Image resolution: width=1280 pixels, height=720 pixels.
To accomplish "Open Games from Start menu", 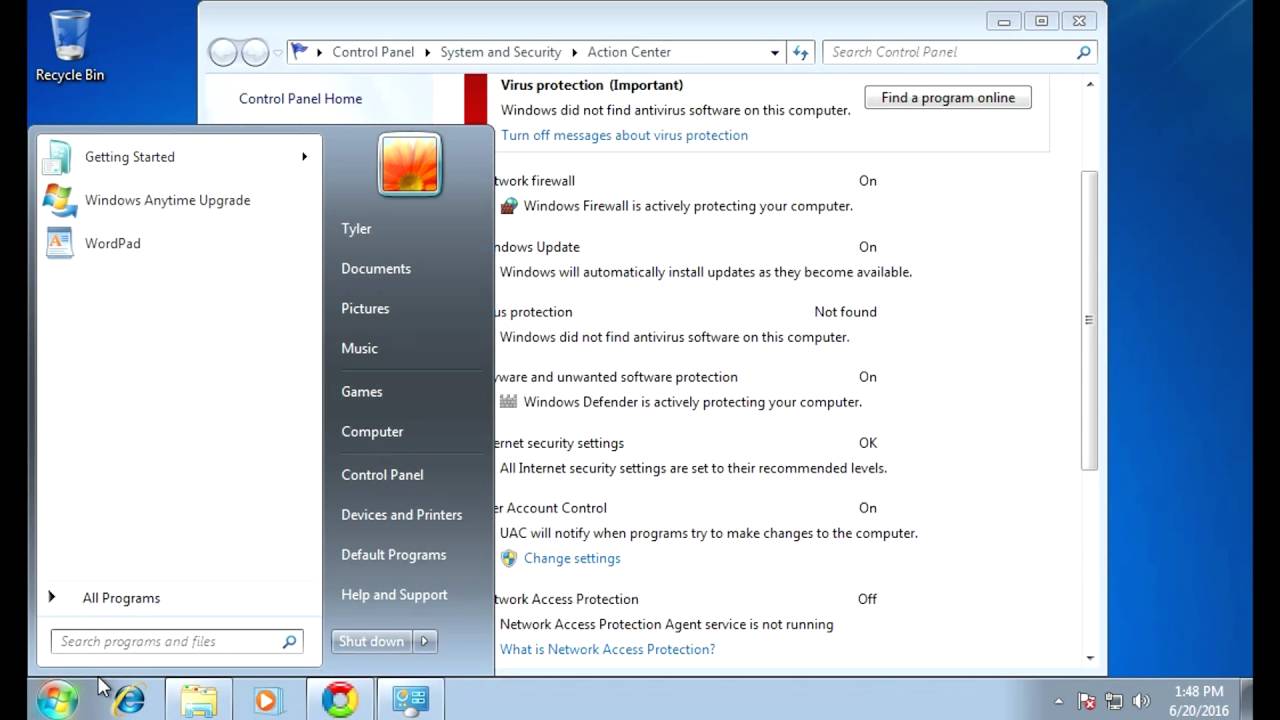I will 362,392.
